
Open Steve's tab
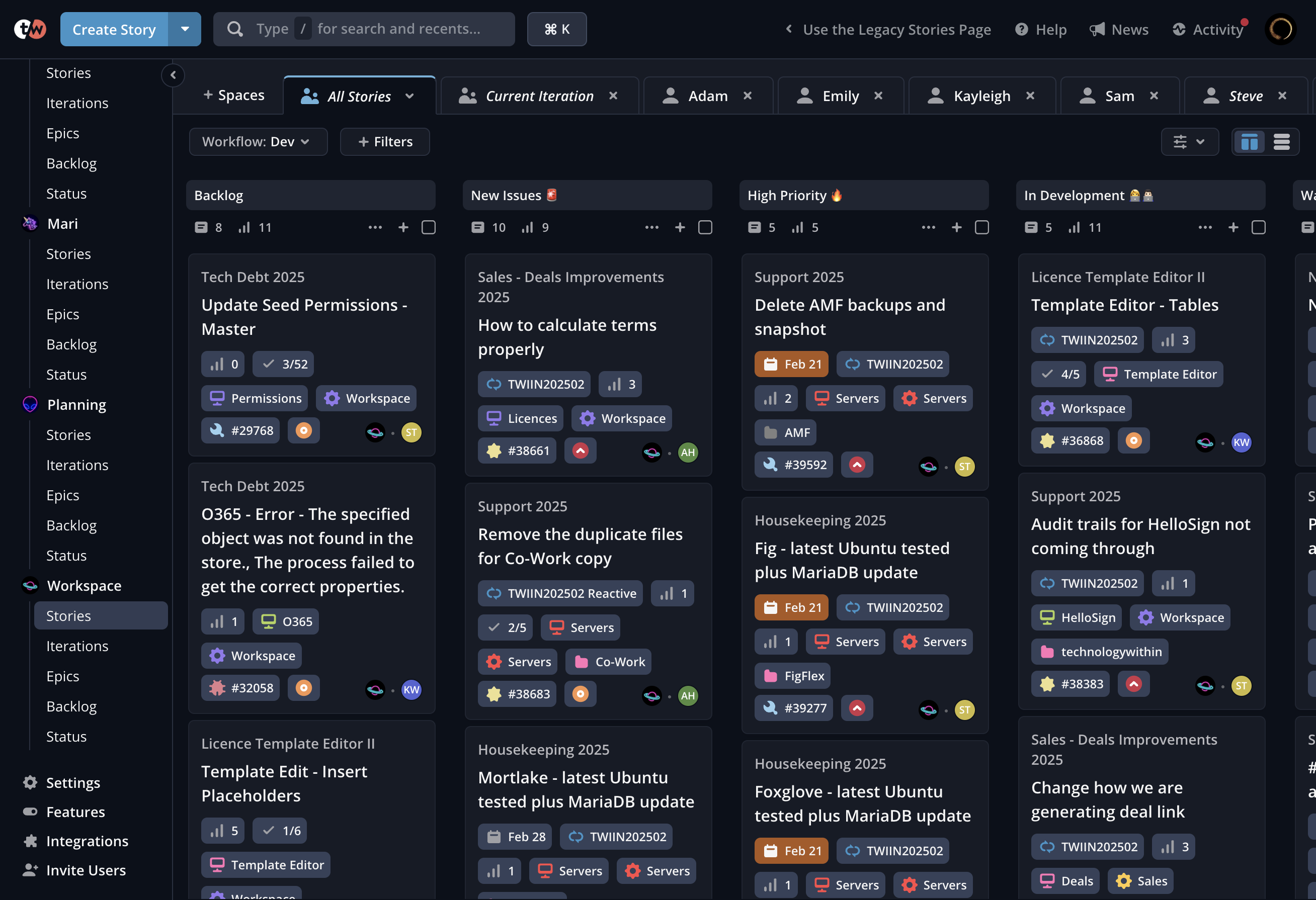pyautogui.click(x=1246, y=96)
